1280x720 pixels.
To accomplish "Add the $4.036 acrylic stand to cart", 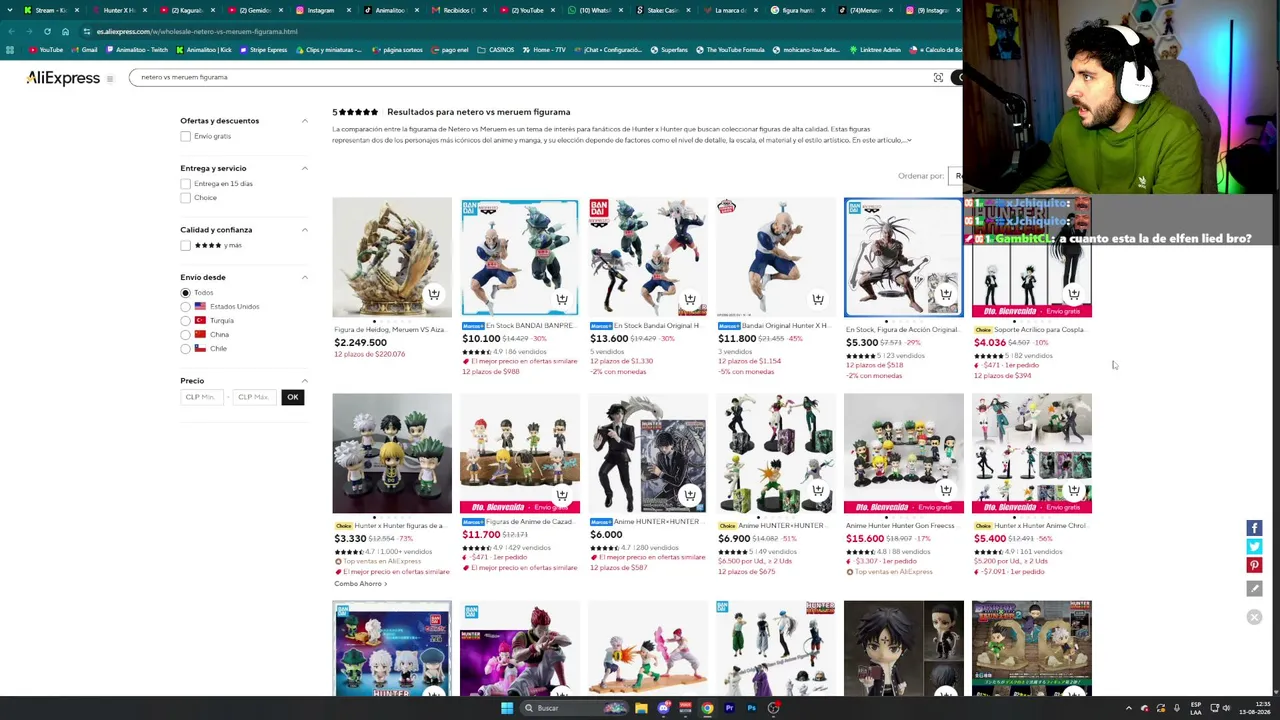I will 1074,295.
